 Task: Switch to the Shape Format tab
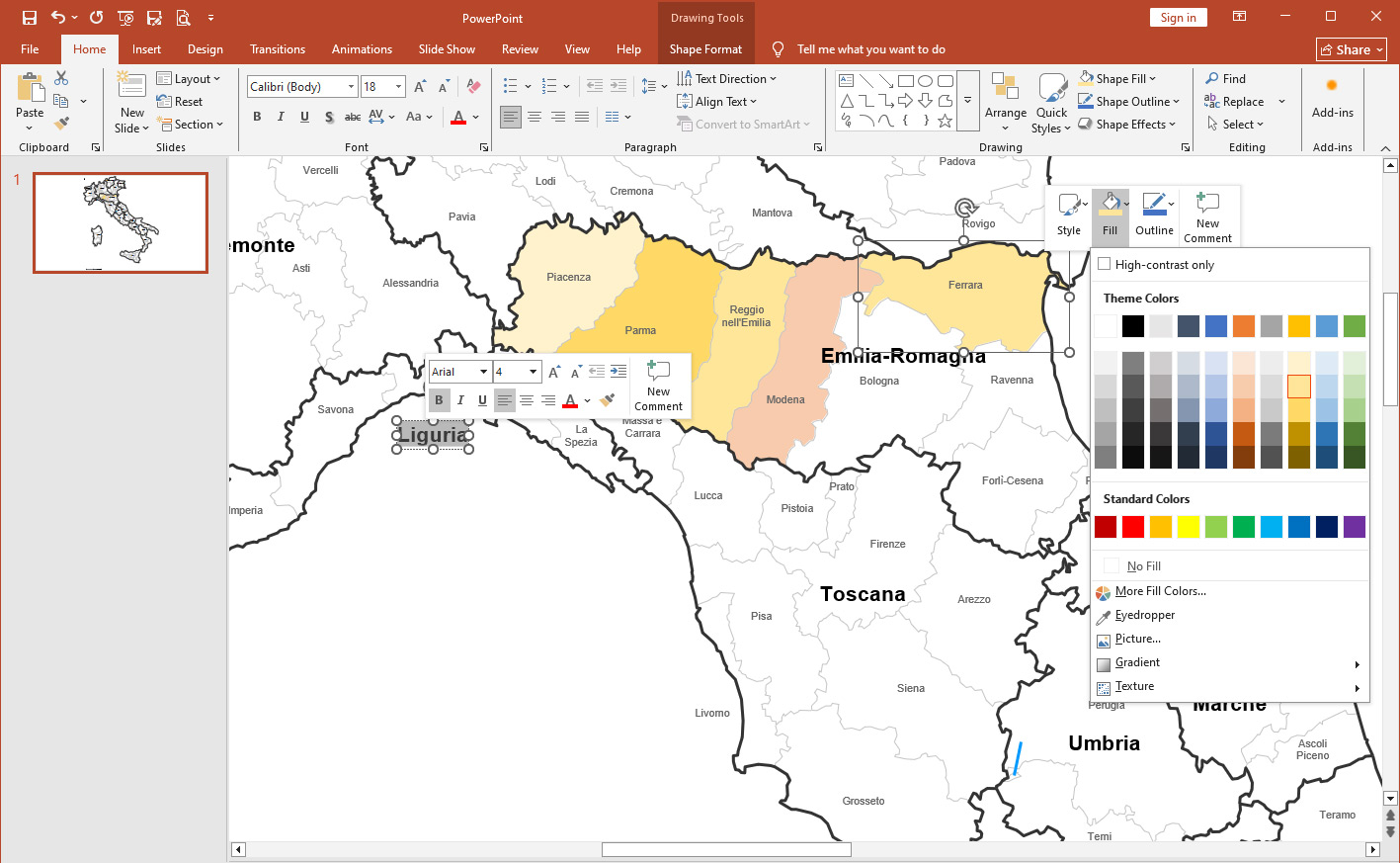[704, 48]
